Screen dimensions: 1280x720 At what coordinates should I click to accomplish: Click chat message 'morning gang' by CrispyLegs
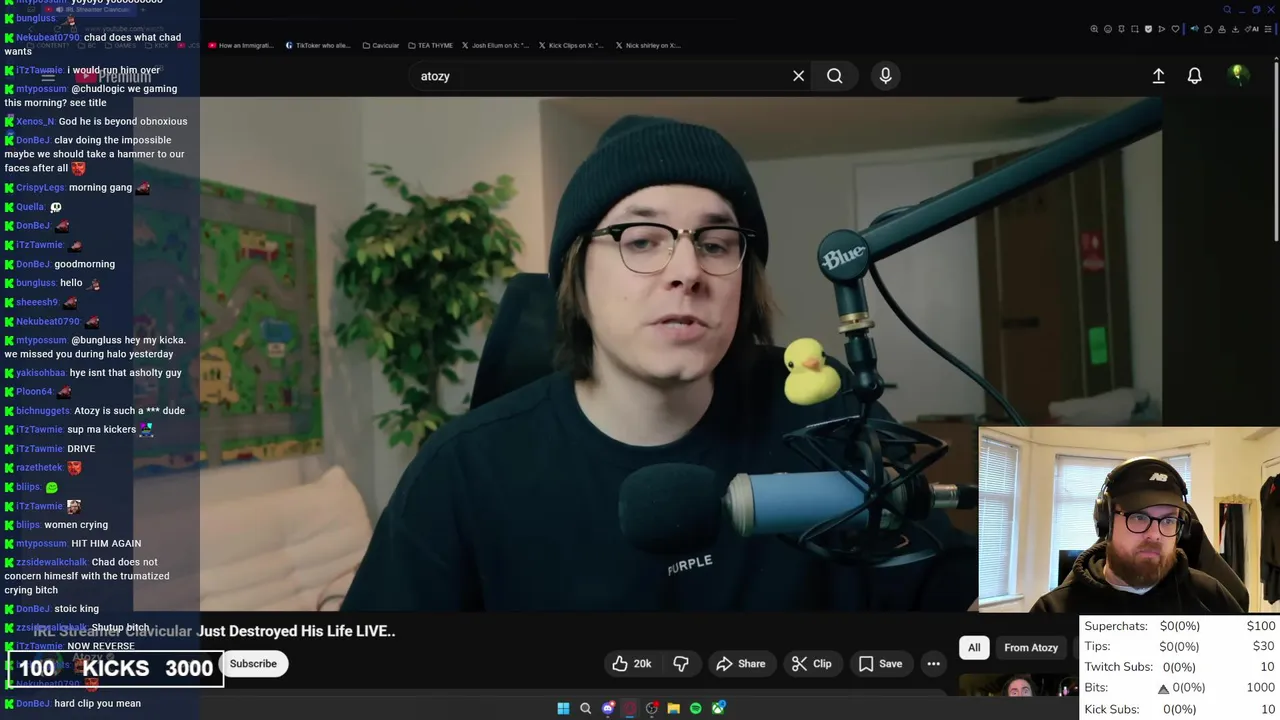100,187
